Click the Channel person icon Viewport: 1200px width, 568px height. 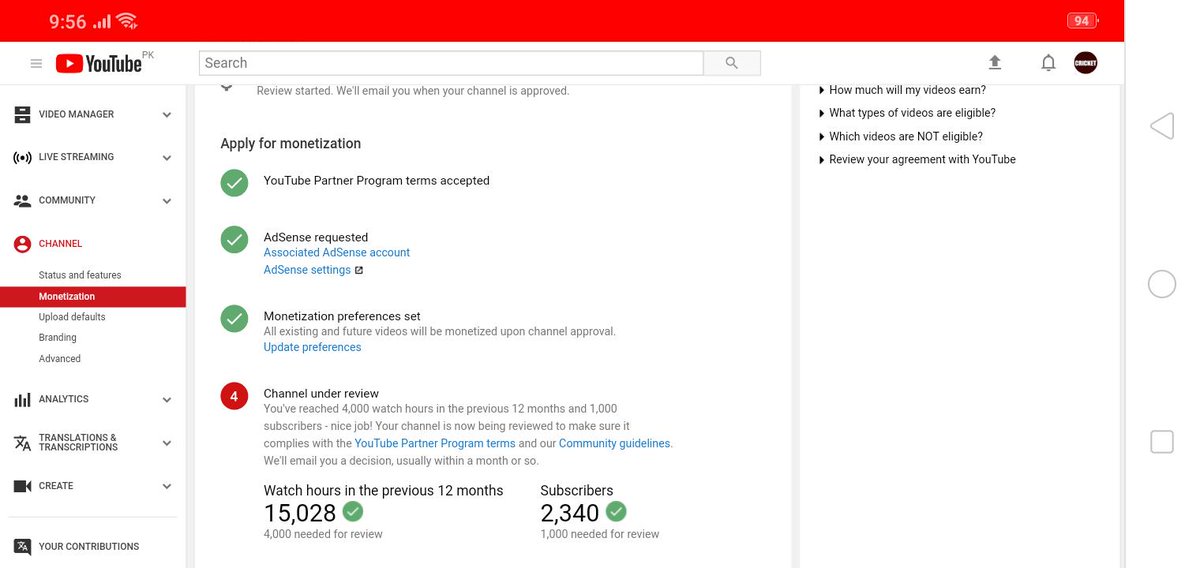(22, 244)
